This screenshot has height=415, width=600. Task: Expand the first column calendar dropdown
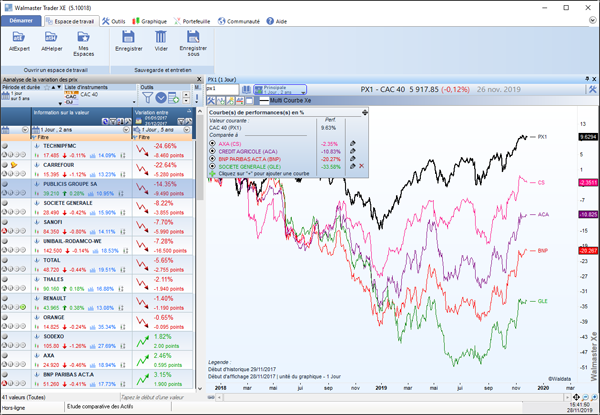[25, 130]
